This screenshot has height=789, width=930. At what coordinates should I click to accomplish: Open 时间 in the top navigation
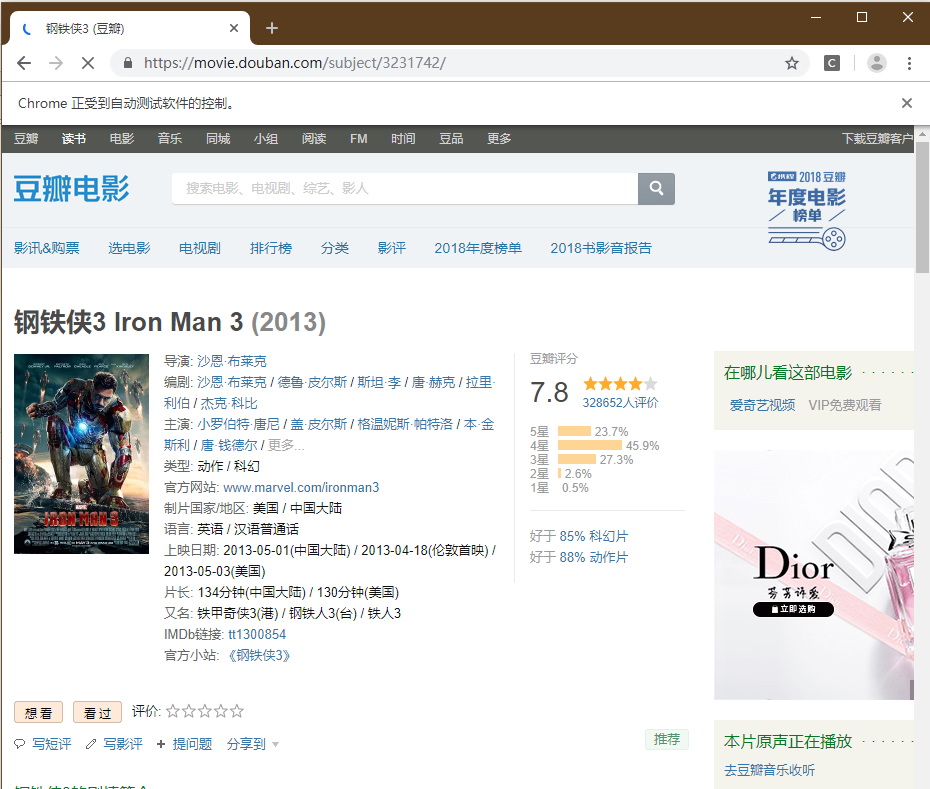point(403,139)
